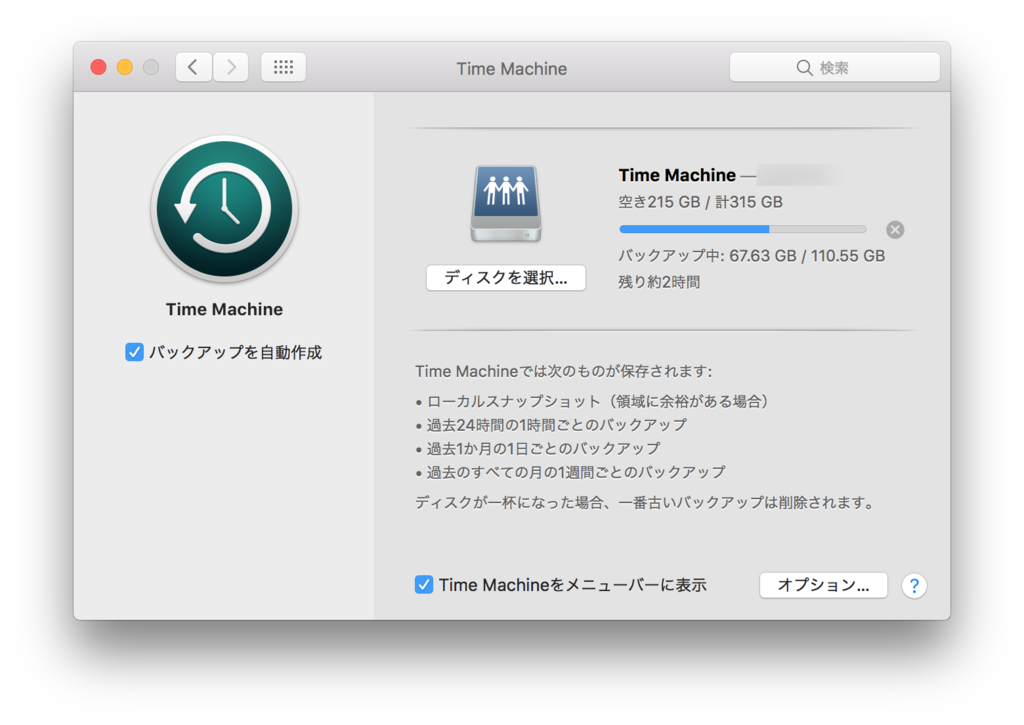Viewport: 1024px width, 725px height.
Task: Click the Time Machine window title
Action: 511,68
